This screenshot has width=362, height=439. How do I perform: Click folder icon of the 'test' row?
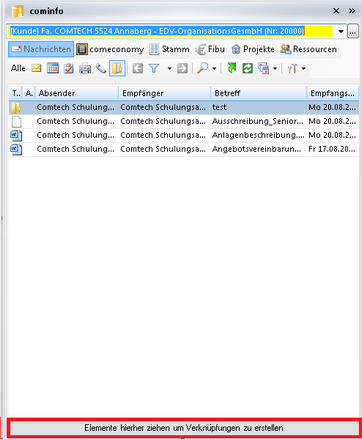point(16,107)
